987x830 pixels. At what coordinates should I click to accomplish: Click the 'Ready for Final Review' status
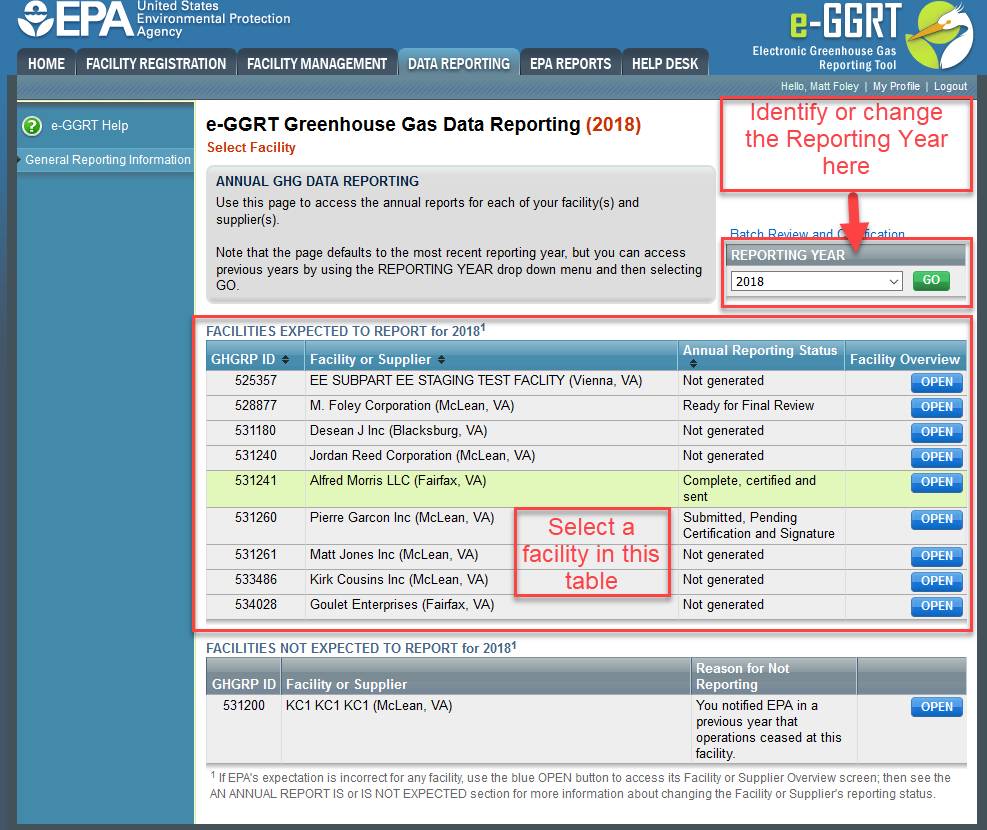tap(748, 406)
